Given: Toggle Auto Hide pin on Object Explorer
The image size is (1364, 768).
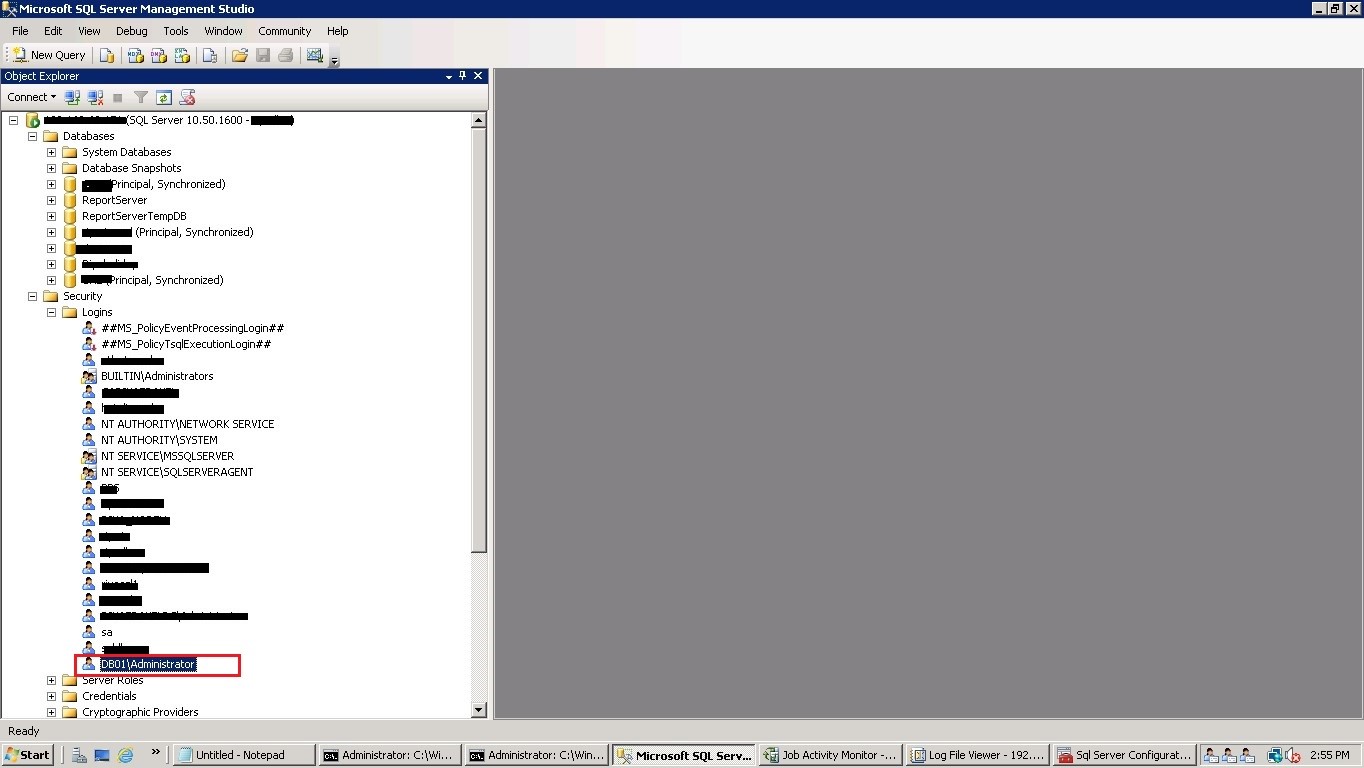Looking at the screenshot, I should tap(463, 76).
